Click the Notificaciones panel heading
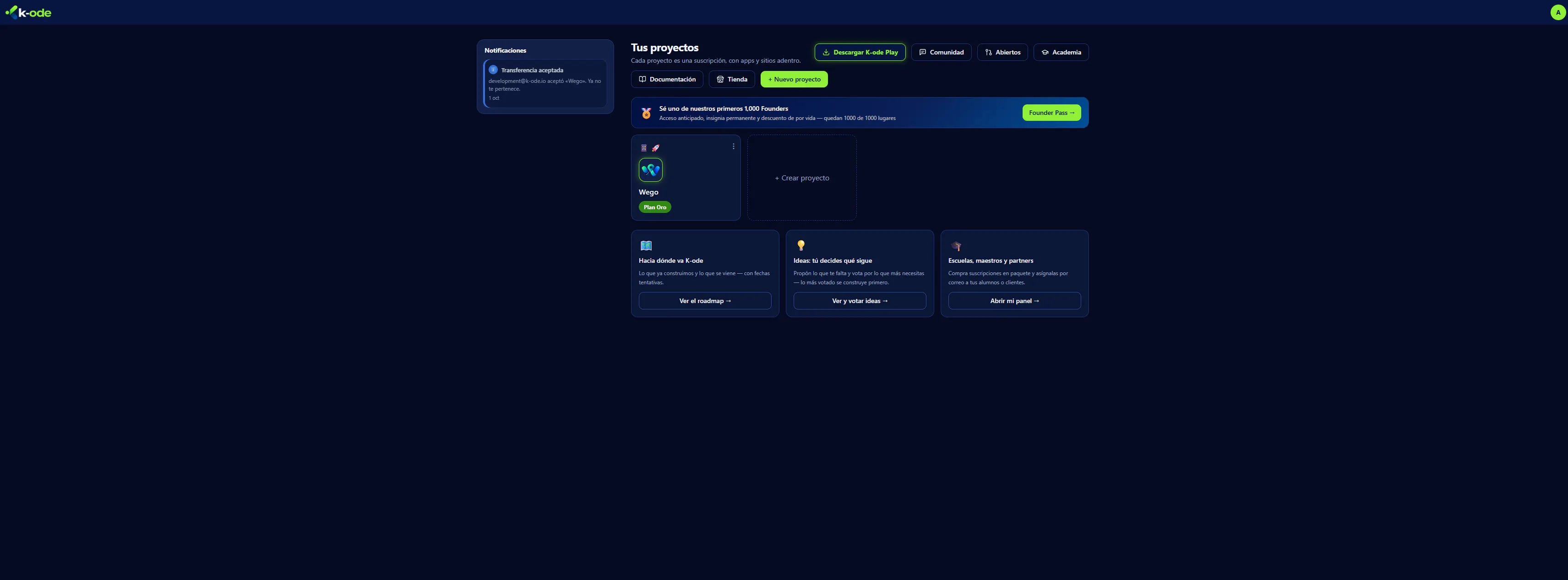This screenshot has height=580, width=1568. [x=505, y=50]
